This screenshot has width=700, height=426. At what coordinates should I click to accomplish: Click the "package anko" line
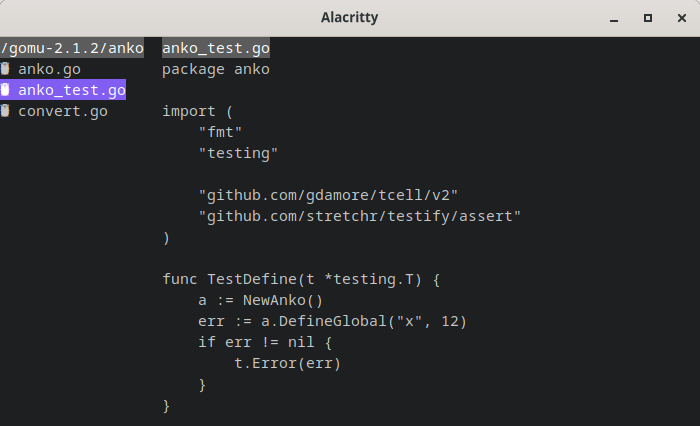point(216,69)
